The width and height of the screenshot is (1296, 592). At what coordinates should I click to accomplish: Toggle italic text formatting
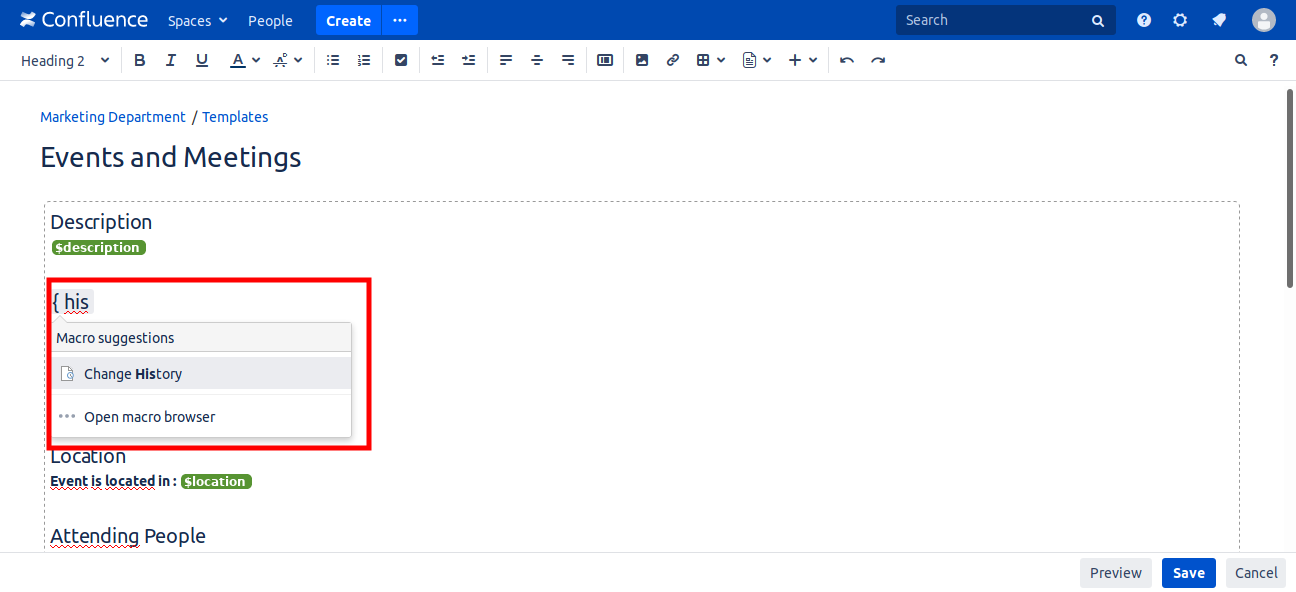[171, 60]
